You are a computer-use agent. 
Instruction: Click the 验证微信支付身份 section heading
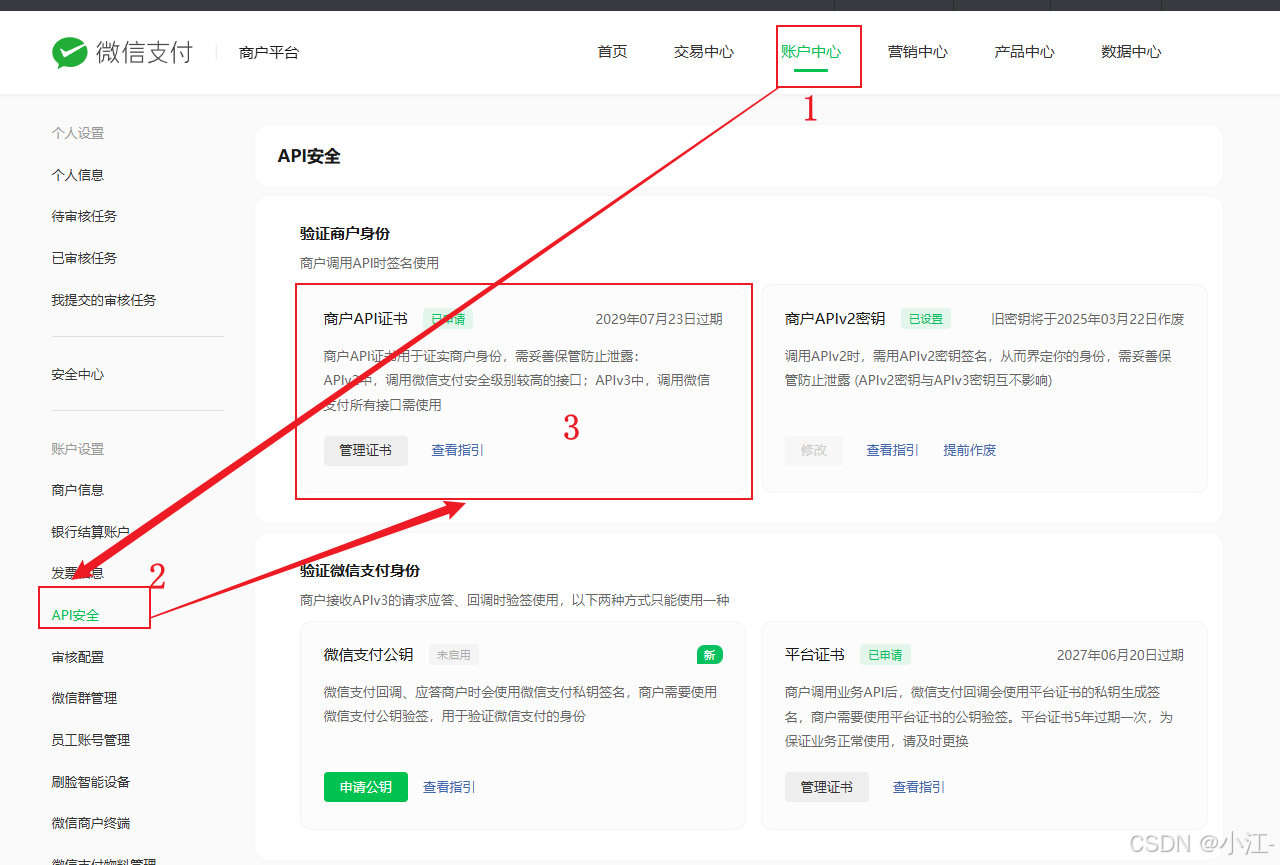click(360, 570)
